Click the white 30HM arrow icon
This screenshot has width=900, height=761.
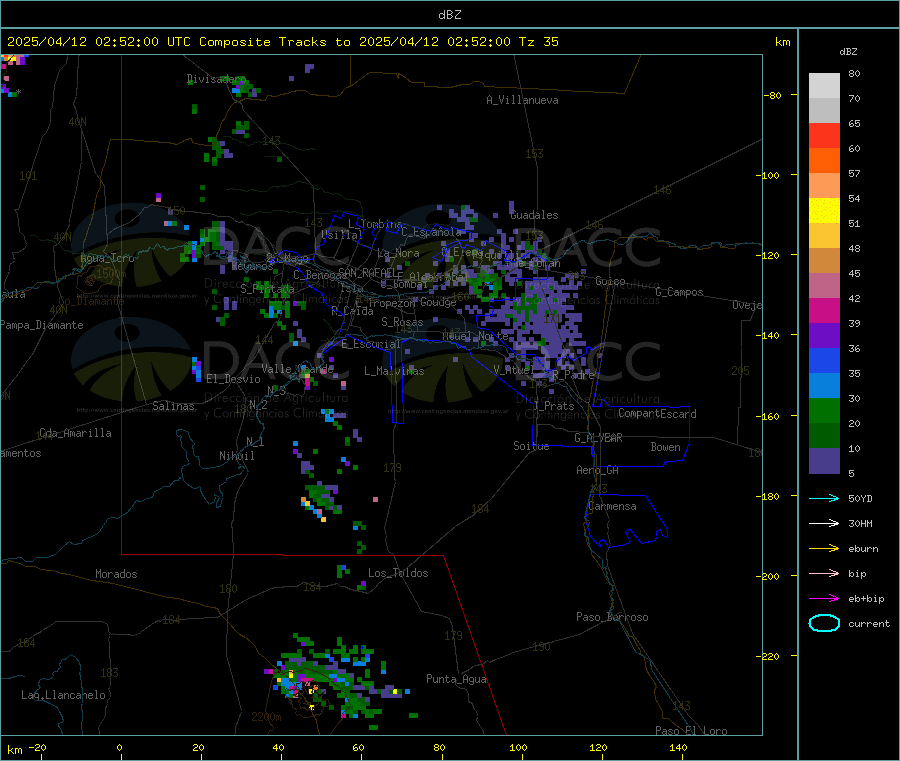tap(824, 523)
